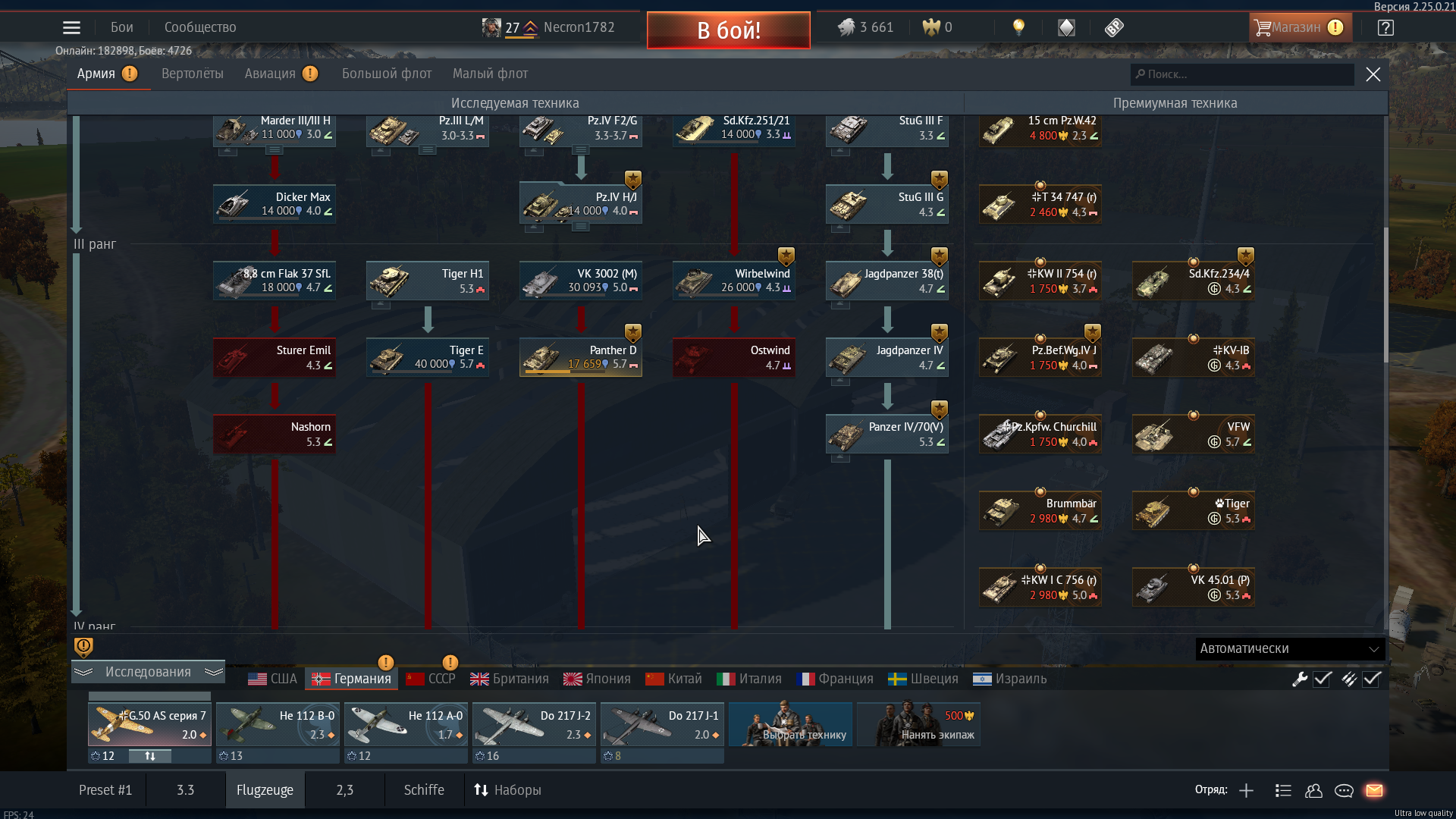
Task: Select the Британия nation tab
Action: (x=510, y=679)
